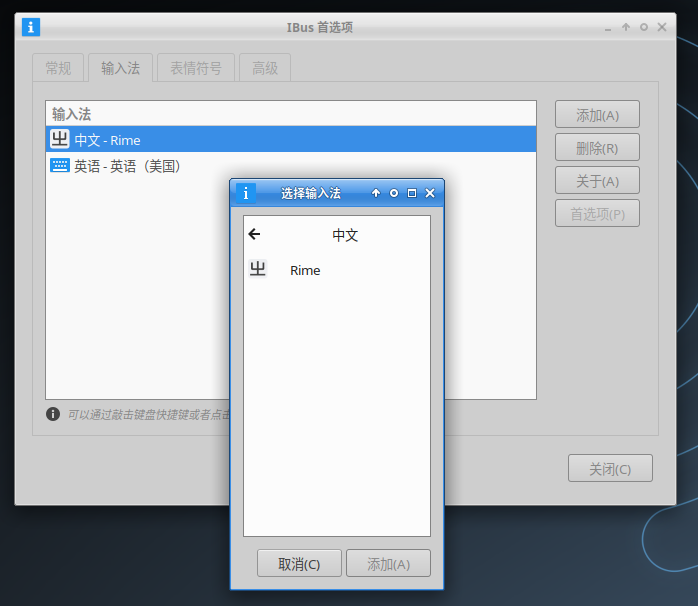Image resolution: width=698 pixels, height=606 pixels.
Task: Maximize the 选择输入法 dialog
Action: (x=412, y=193)
